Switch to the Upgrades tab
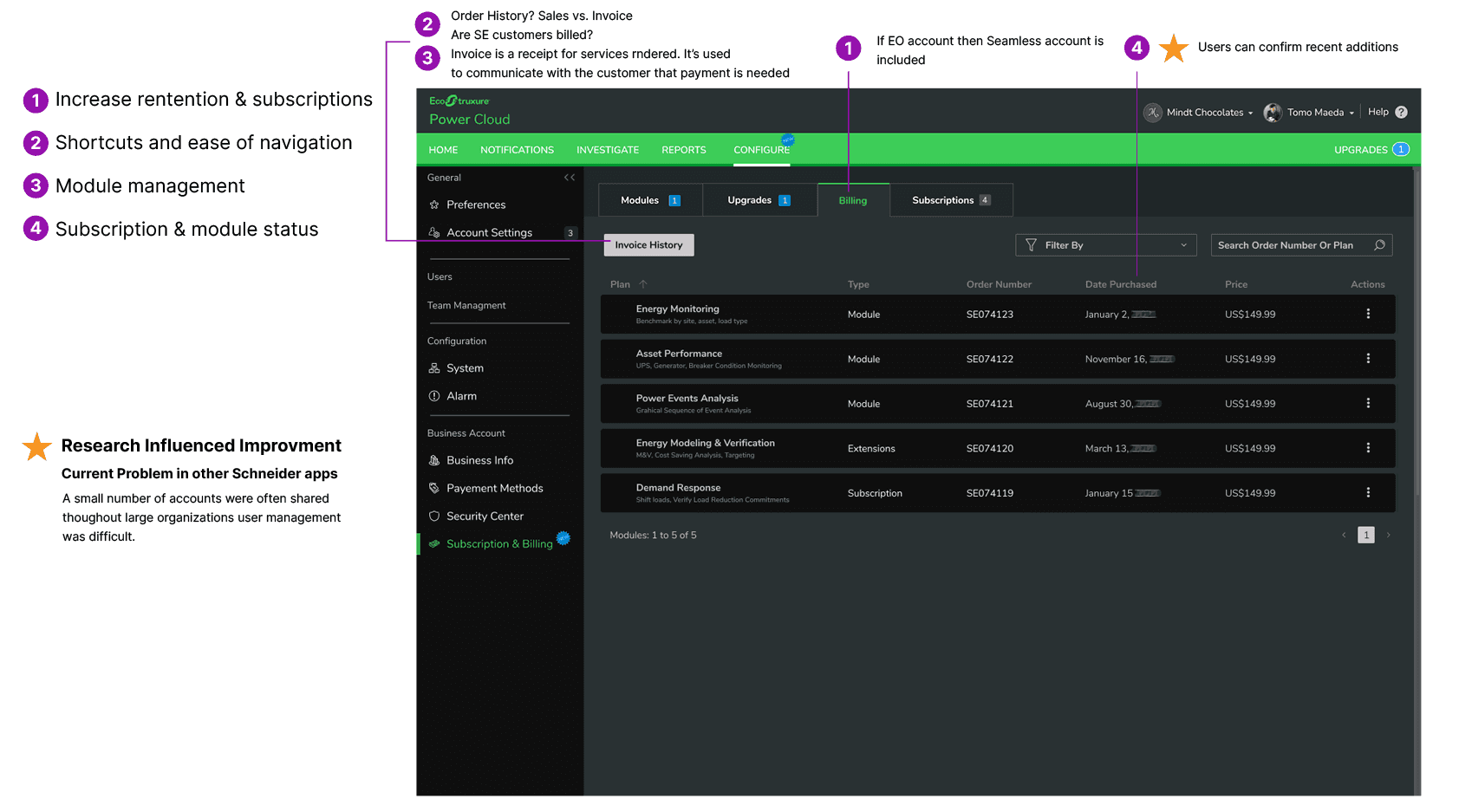Image resolution: width=1472 pixels, height=812 pixels. tap(759, 200)
